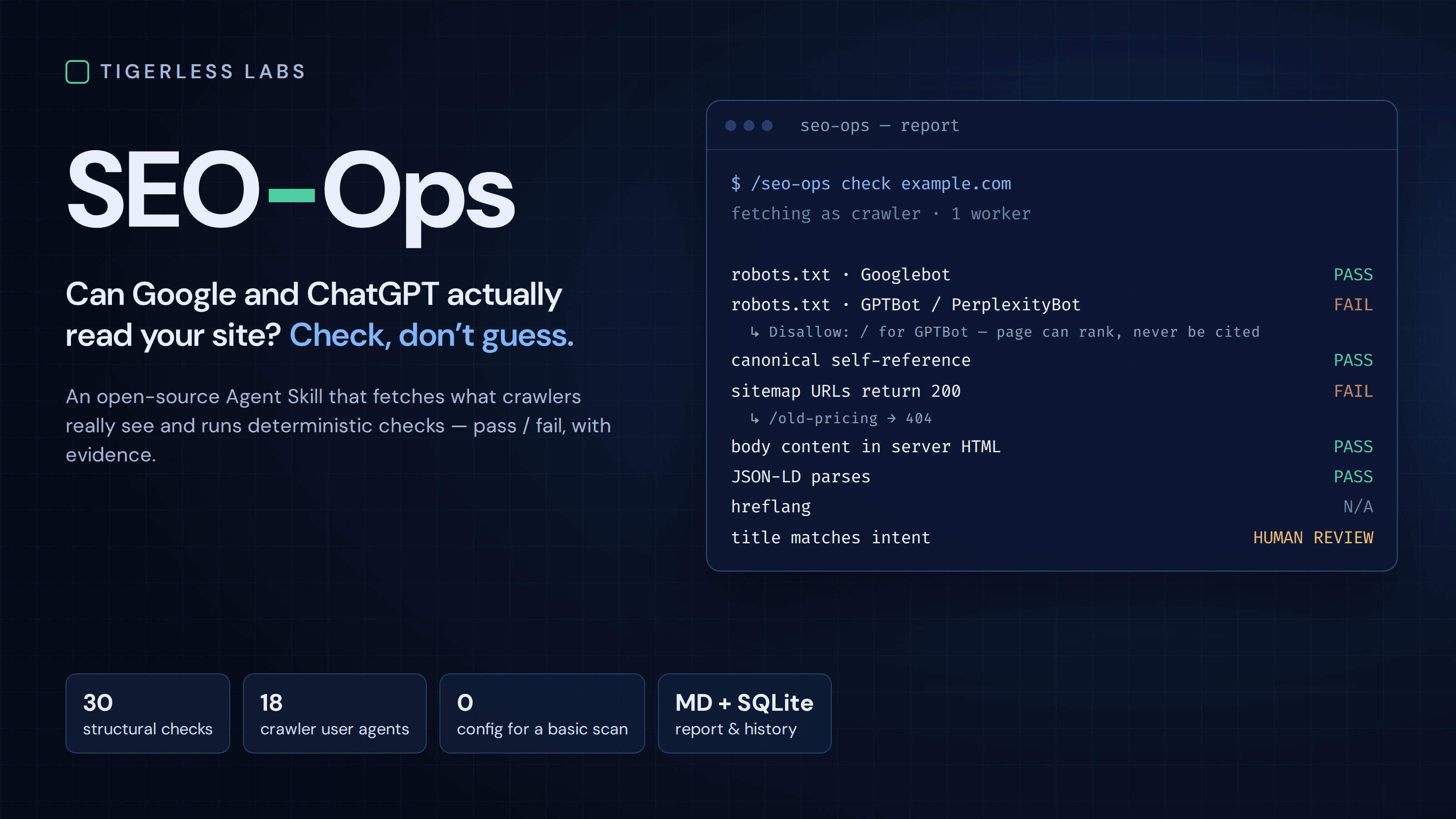Click the Tigerless Labs square logo icon
Image resolution: width=1456 pixels, height=819 pixels.
[x=77, y=72]
